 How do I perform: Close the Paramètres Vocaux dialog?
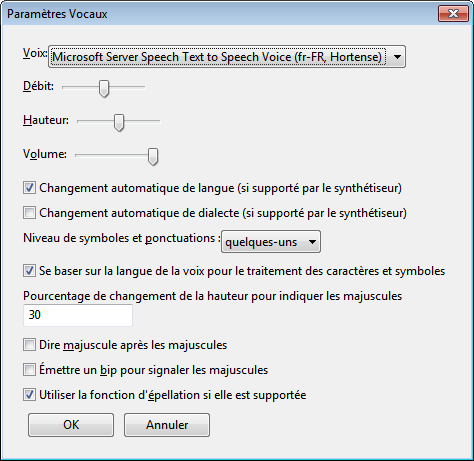coord(453,14)
